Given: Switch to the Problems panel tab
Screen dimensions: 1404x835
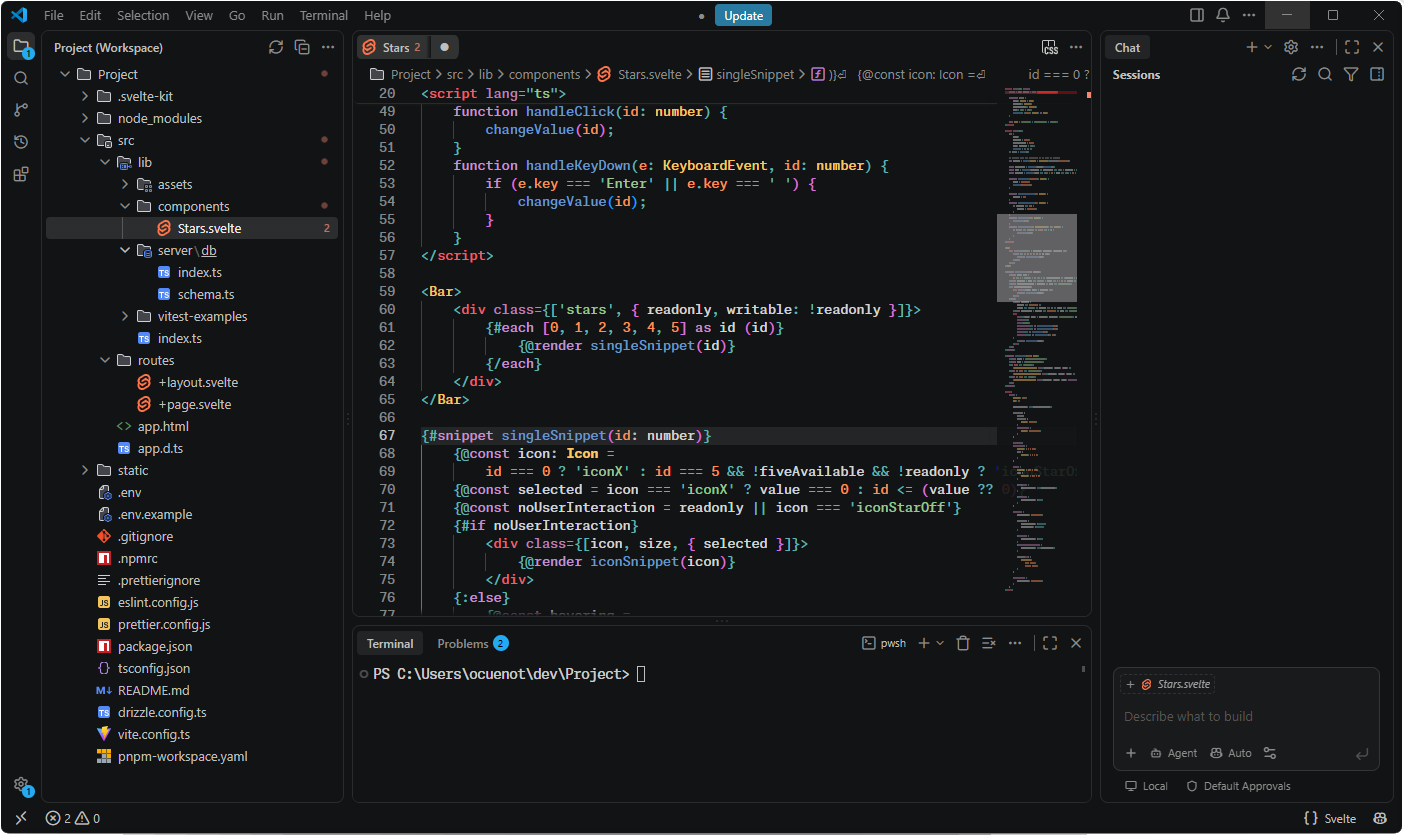Looking at the screenshot, I should point(472,643).
